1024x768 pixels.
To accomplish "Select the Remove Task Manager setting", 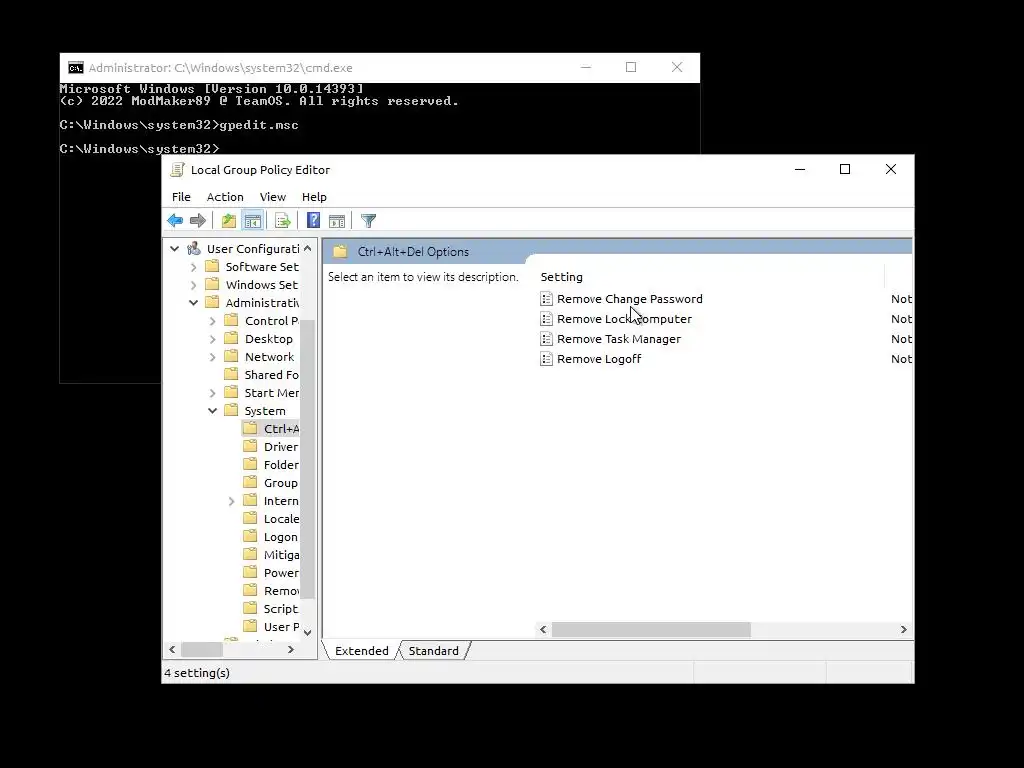I will click(618, 339).
